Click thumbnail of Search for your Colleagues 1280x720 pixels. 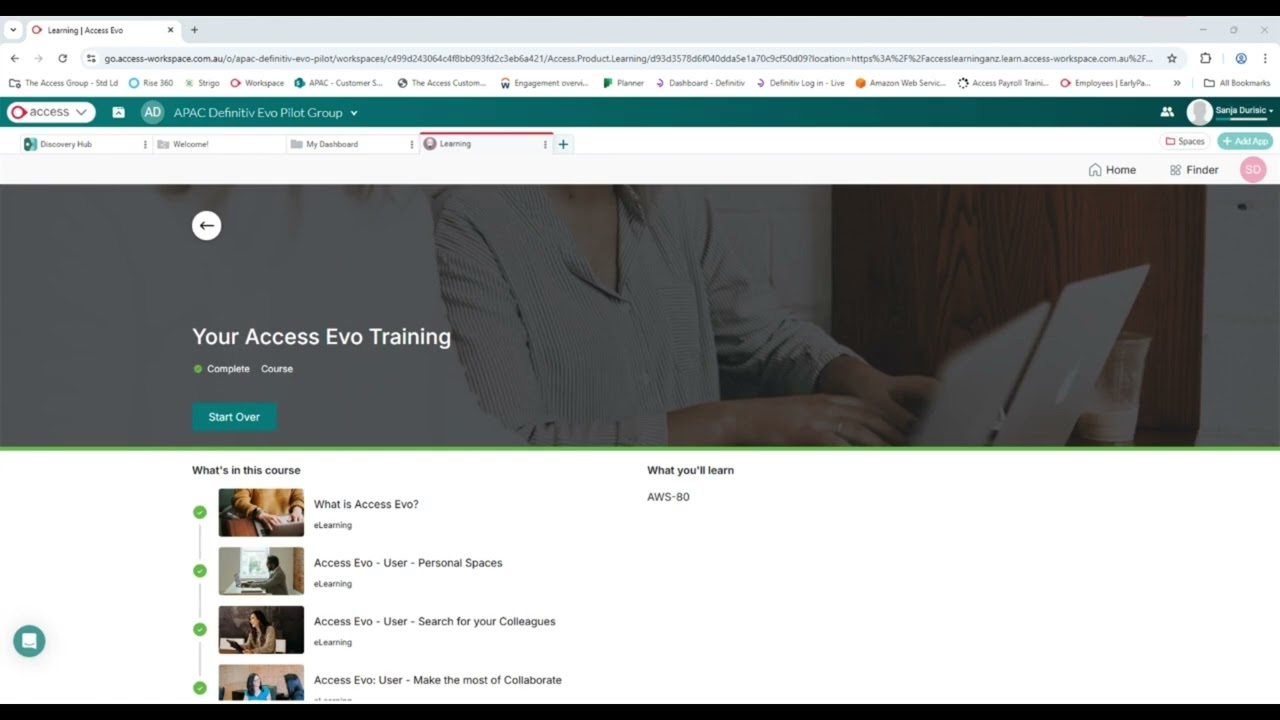261,630
